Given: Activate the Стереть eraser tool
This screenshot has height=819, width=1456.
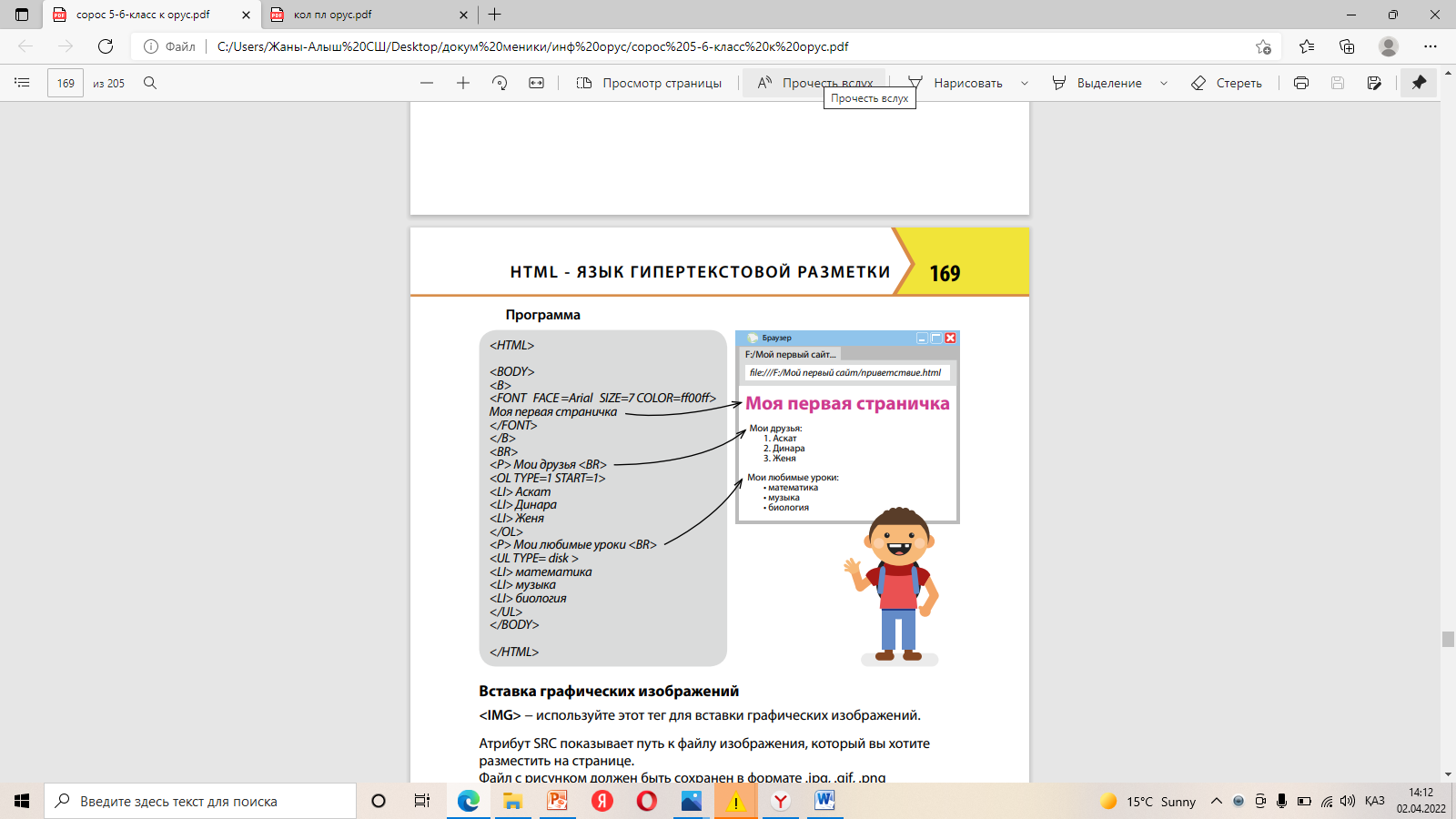Looking at the screenshot, I should pos(1227,83).
